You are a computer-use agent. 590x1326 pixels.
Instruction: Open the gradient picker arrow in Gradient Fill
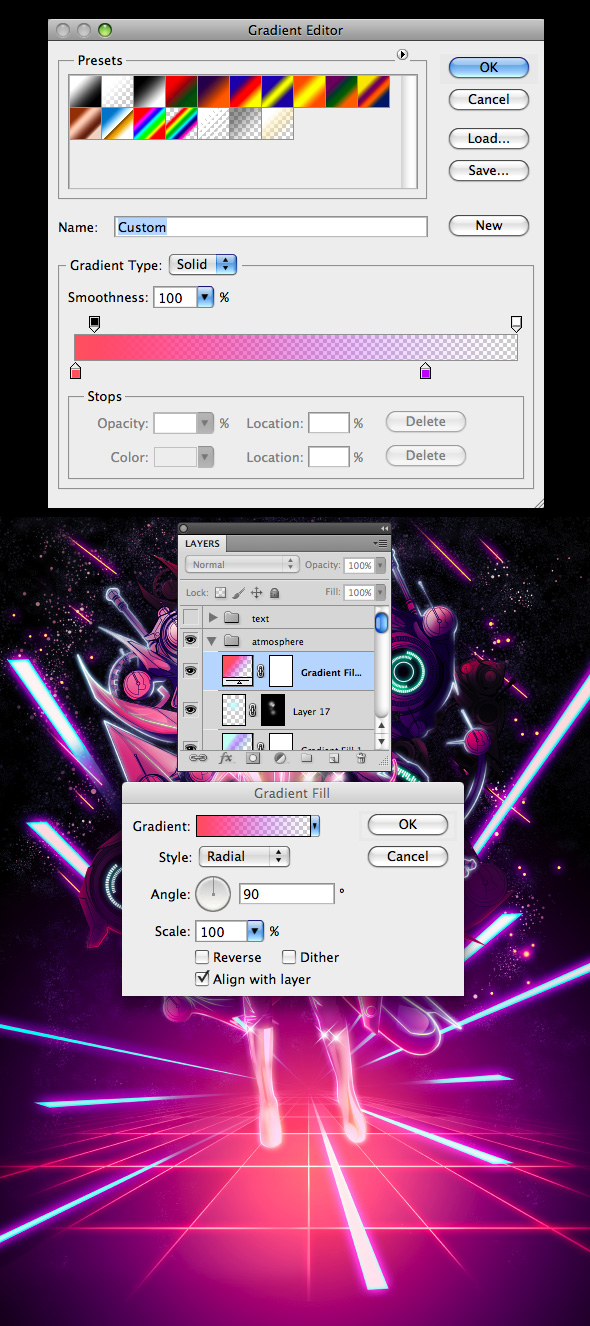[x=316, y=826]
